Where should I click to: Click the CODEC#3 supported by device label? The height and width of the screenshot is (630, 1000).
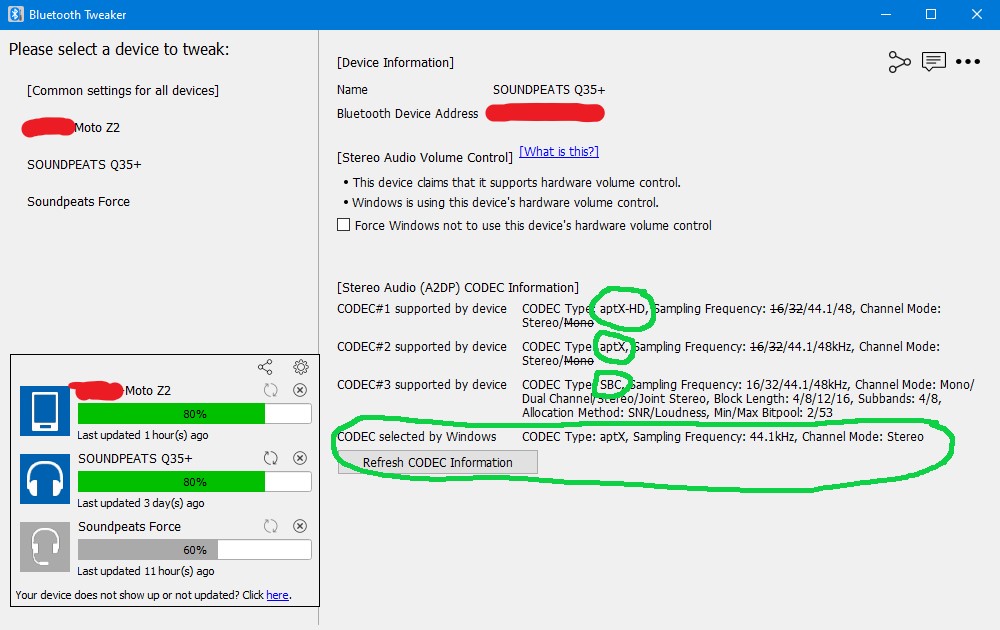[422, 385]
